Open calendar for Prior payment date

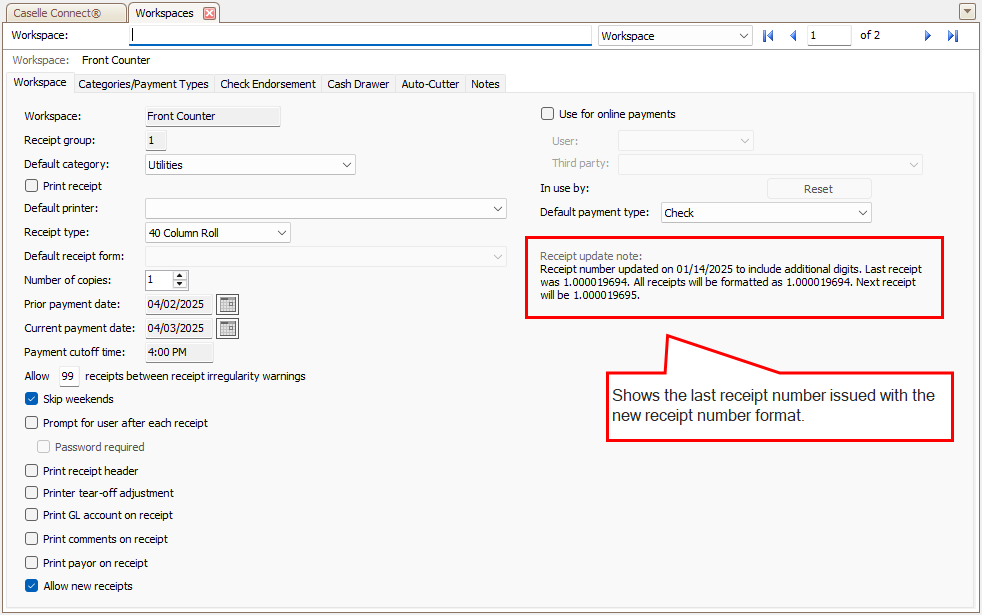coord(227,304)
